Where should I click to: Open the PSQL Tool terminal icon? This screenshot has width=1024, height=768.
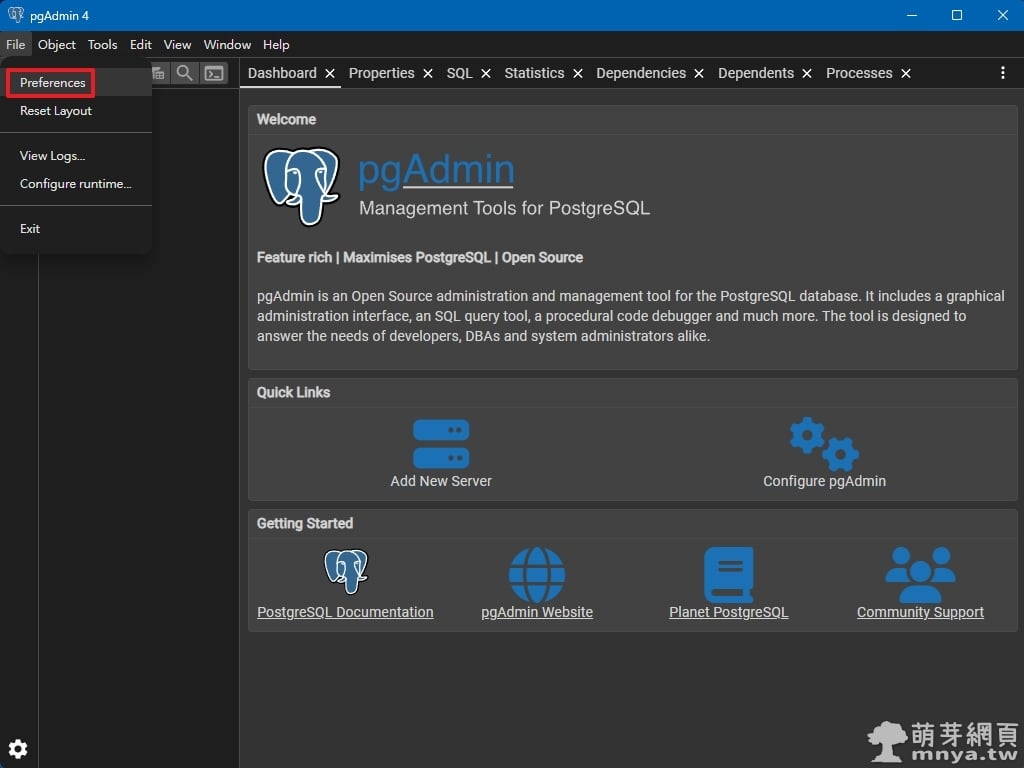[214, 73]
